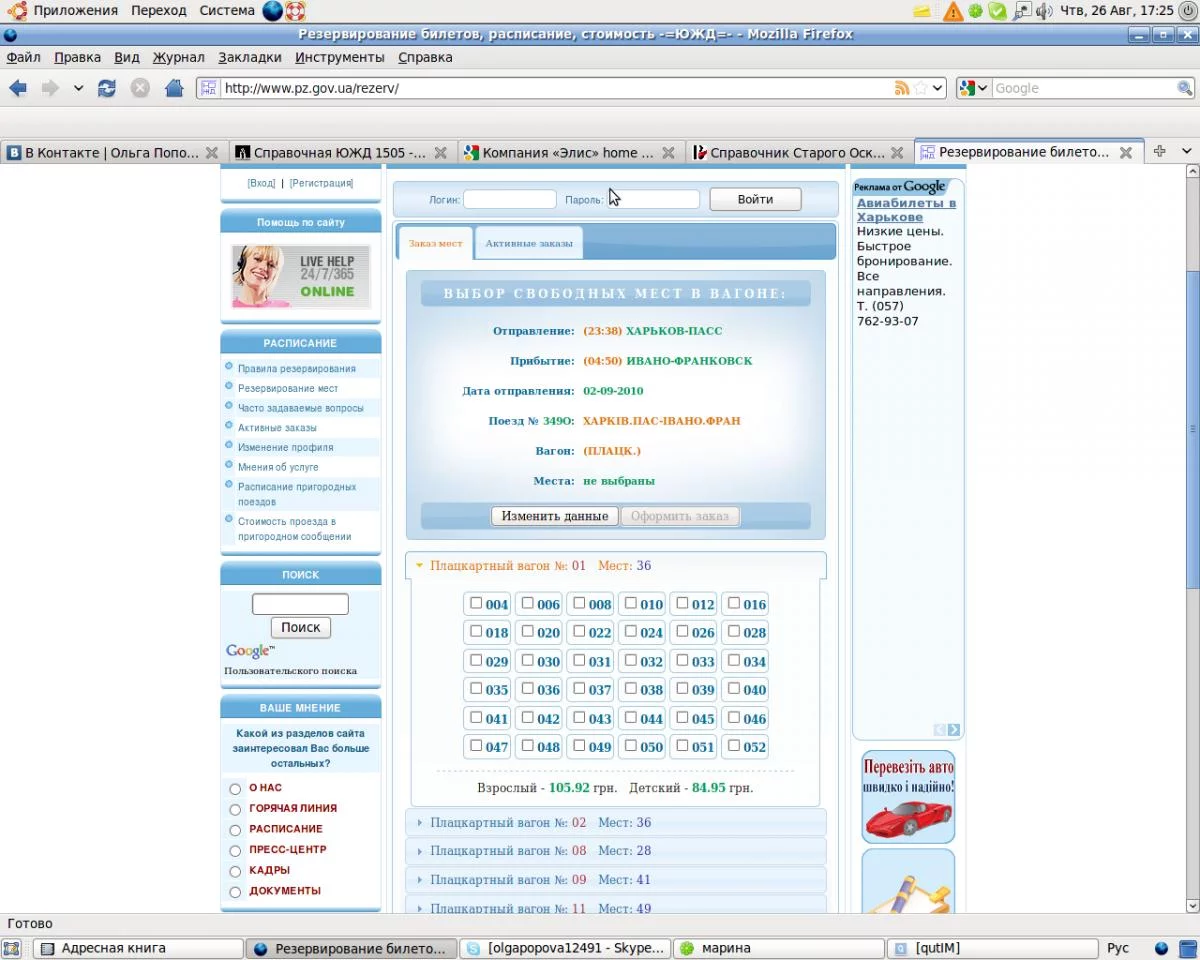This screenshot has height=960, width=1200.
Task: Launch the Firefox launcher in top panel
Action: click(x=272, y=11)
